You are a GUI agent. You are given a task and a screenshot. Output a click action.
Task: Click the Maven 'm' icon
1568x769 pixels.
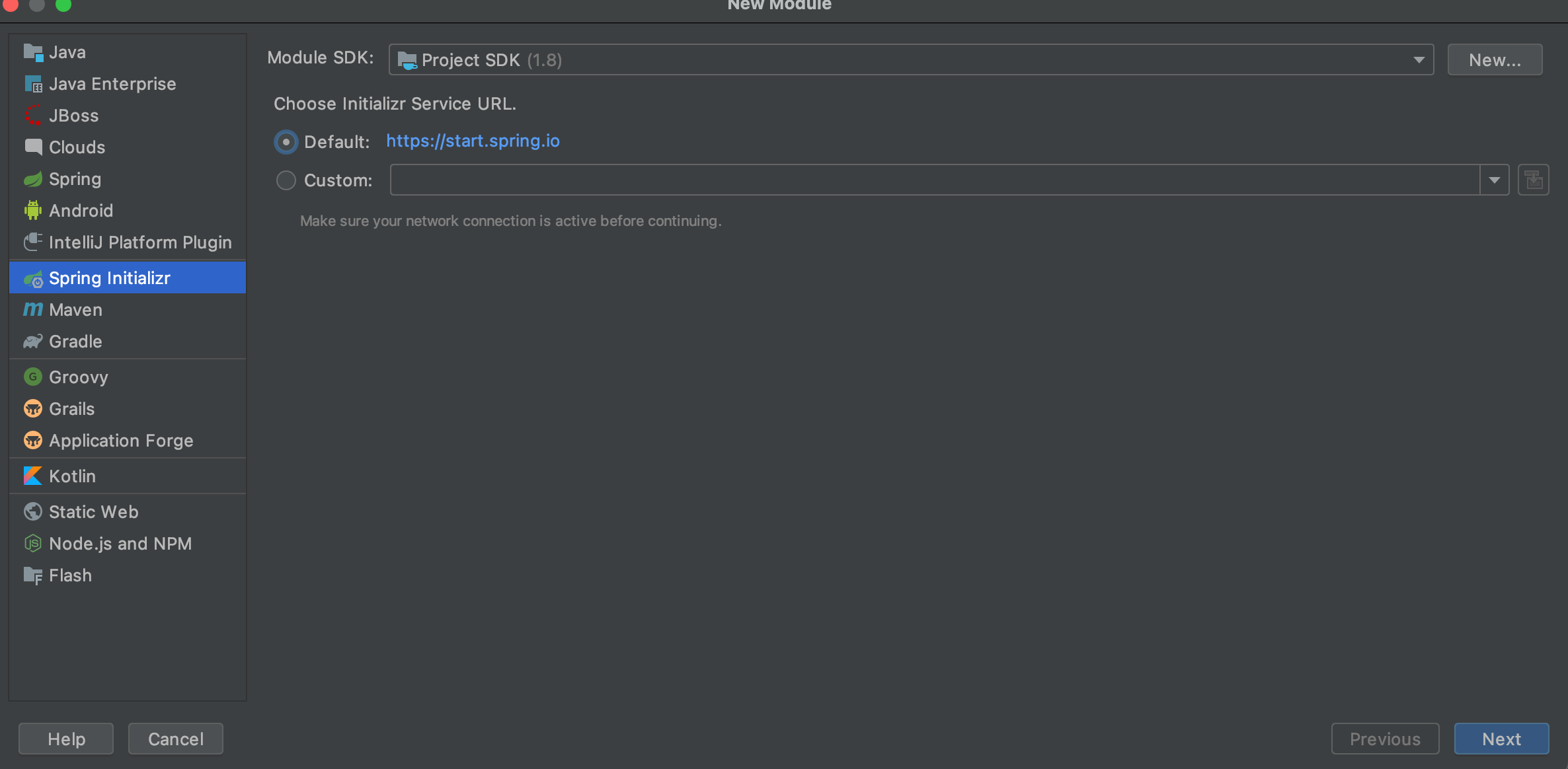(32, 309)
